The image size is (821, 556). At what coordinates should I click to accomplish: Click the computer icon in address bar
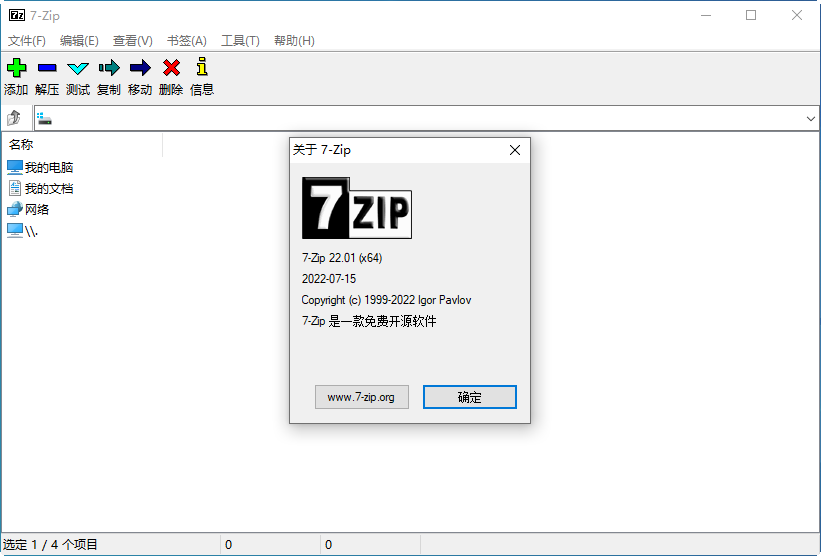pyautogui.click(x=45, y=119)
